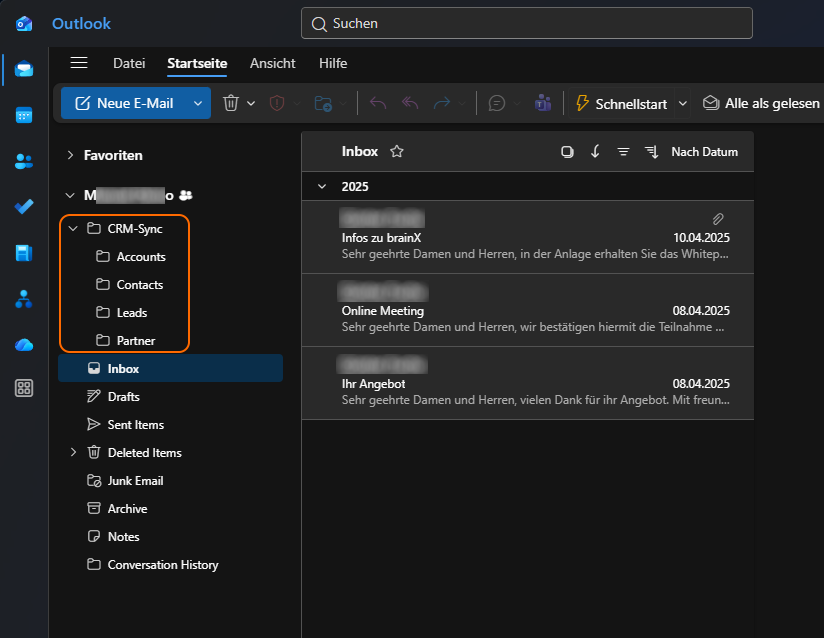The width and height of the screenshot is (824, 638).
Task: Click the shared mailbox people icon
Action: (186, 195)
